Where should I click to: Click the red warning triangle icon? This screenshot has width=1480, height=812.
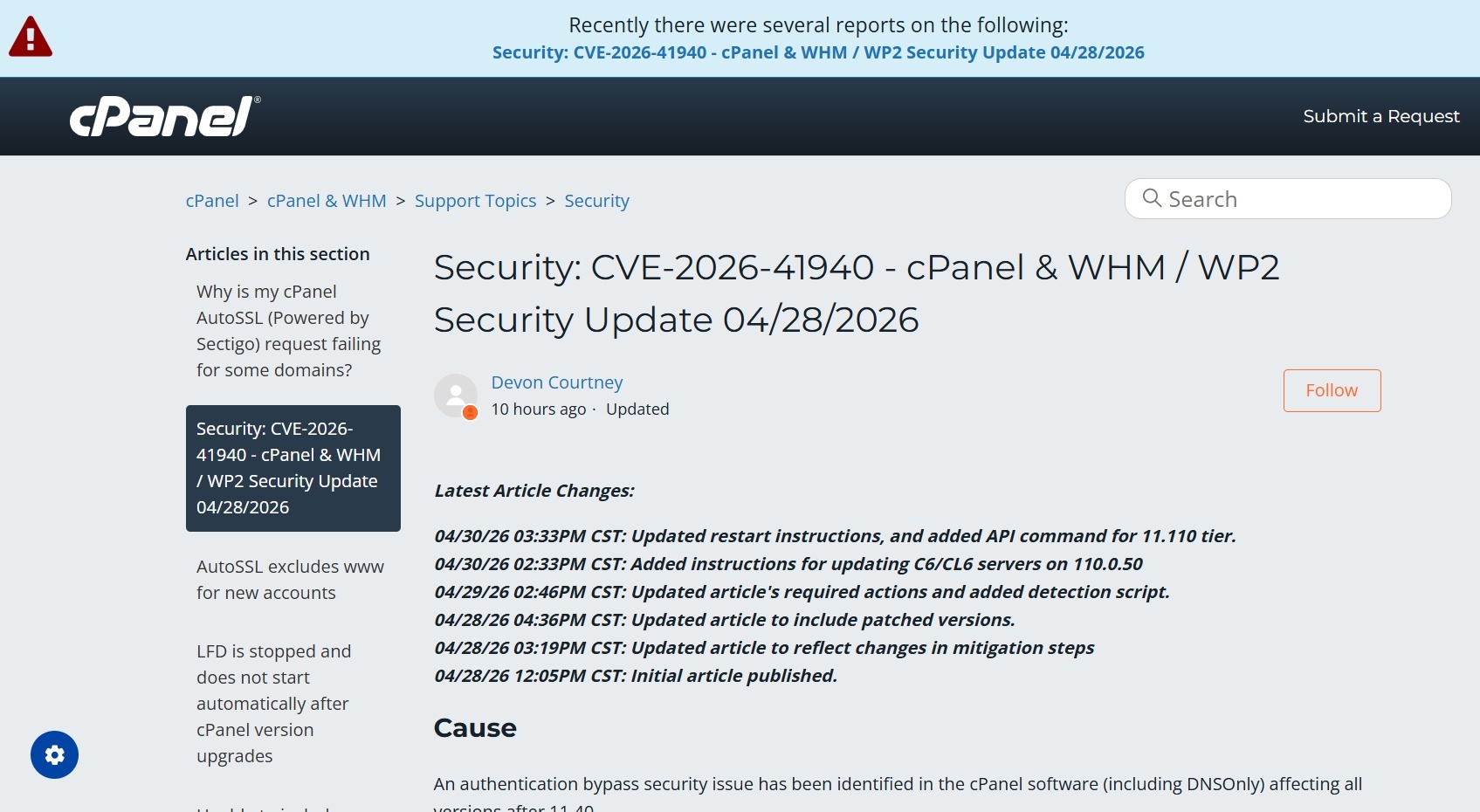(31, 37)
